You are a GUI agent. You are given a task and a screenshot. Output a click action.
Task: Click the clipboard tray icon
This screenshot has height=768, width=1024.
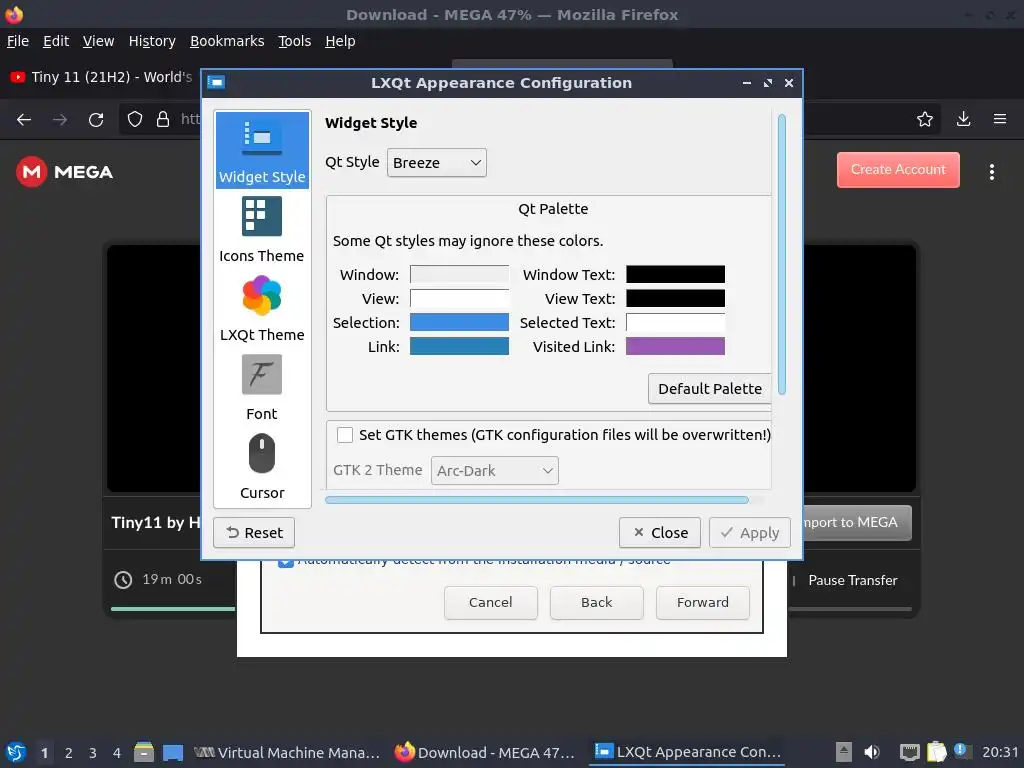936,752
